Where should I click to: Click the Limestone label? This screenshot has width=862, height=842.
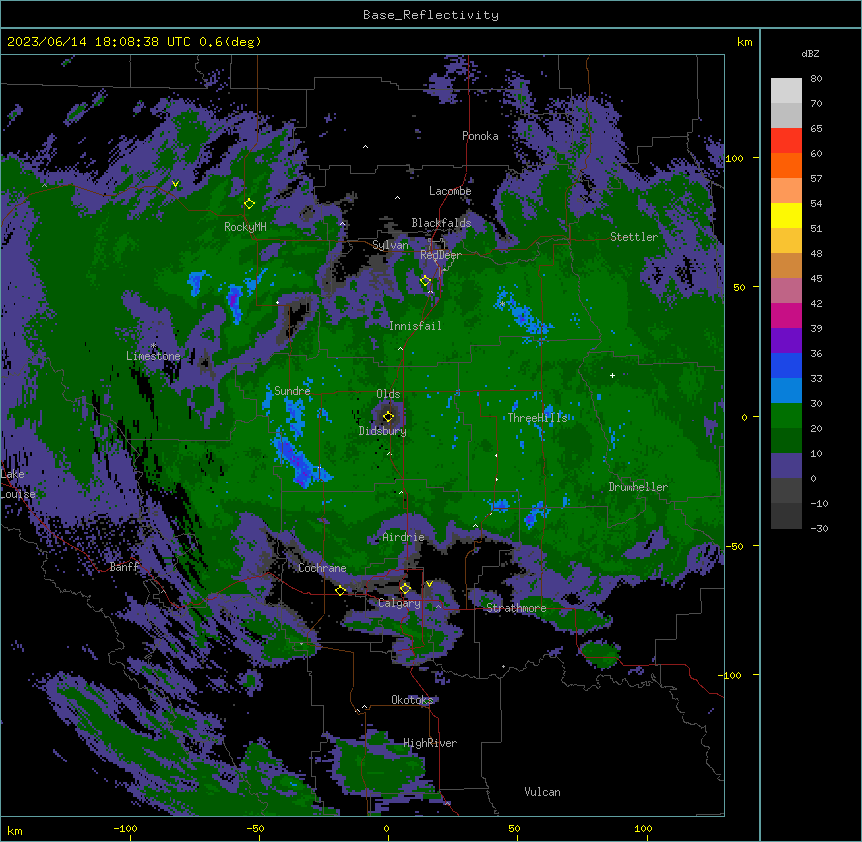[x=153, y=356]
